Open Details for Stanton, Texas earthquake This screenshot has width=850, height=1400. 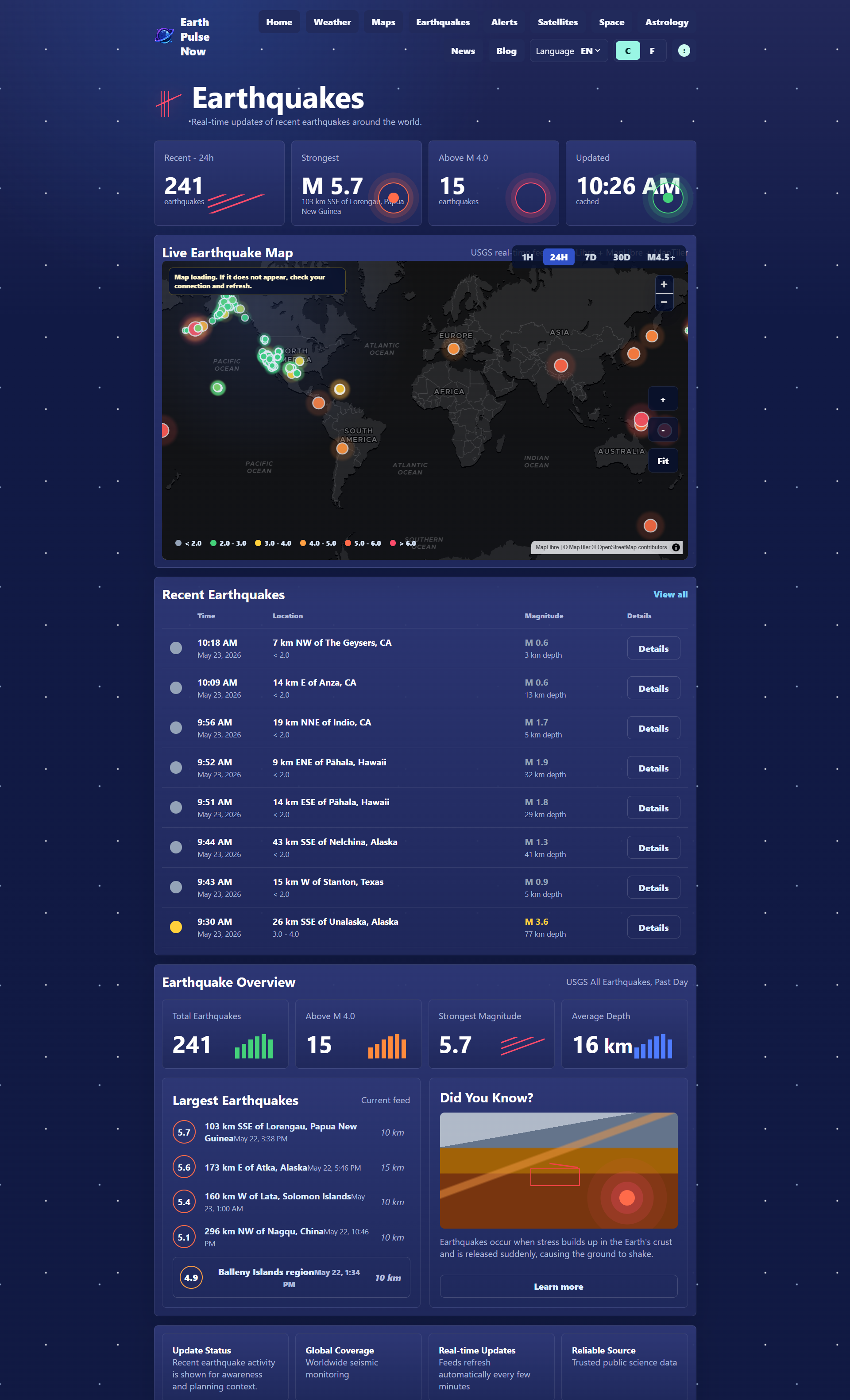(653, 888)
